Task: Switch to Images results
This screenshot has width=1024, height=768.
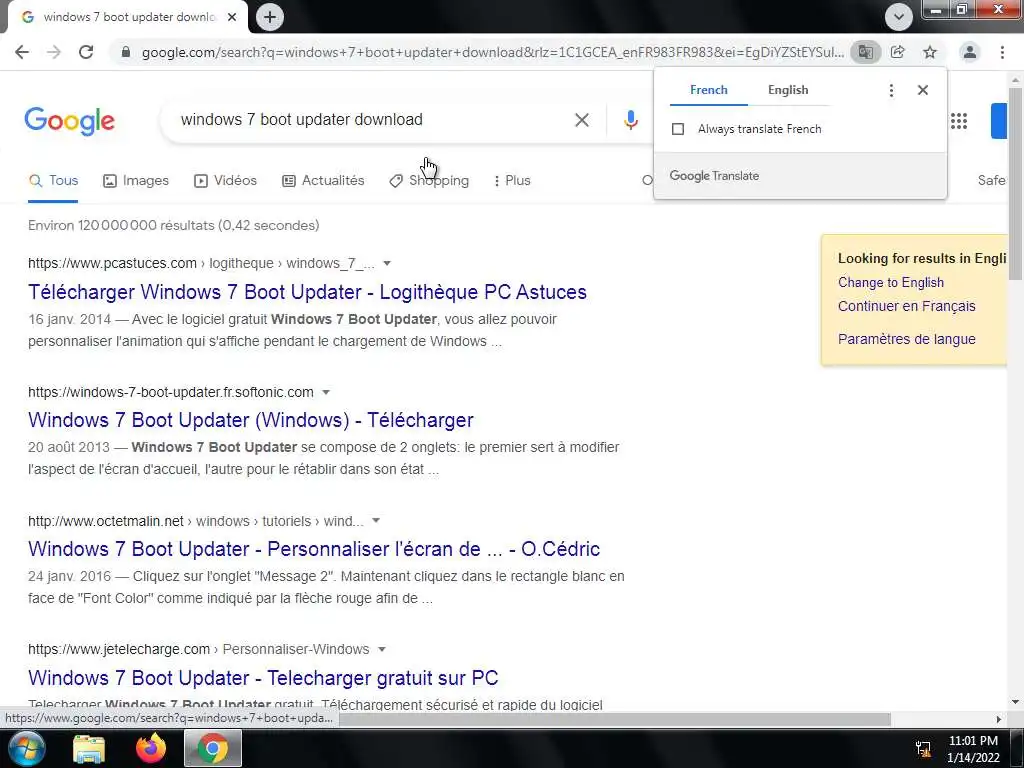Action: pyautogui.click(x=136, y=181)
